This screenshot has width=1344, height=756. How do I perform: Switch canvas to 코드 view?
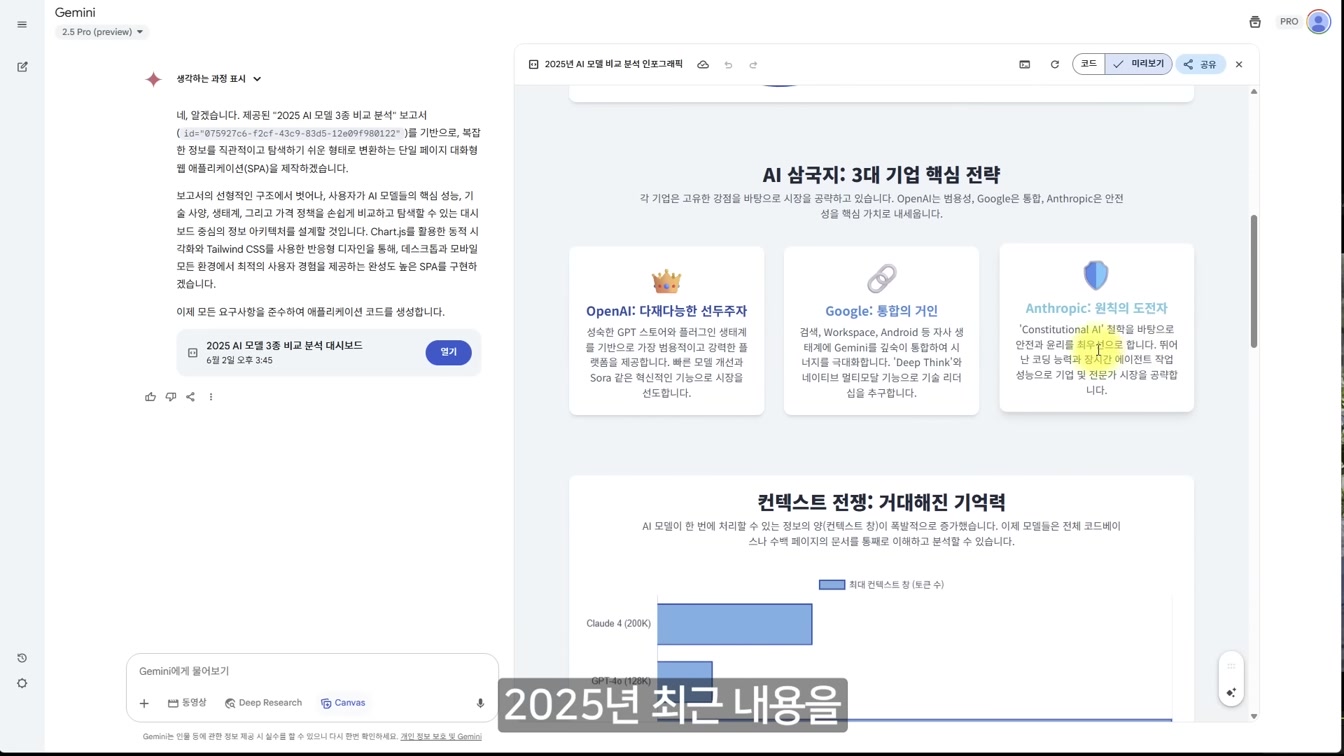(x=1089, y=64)
